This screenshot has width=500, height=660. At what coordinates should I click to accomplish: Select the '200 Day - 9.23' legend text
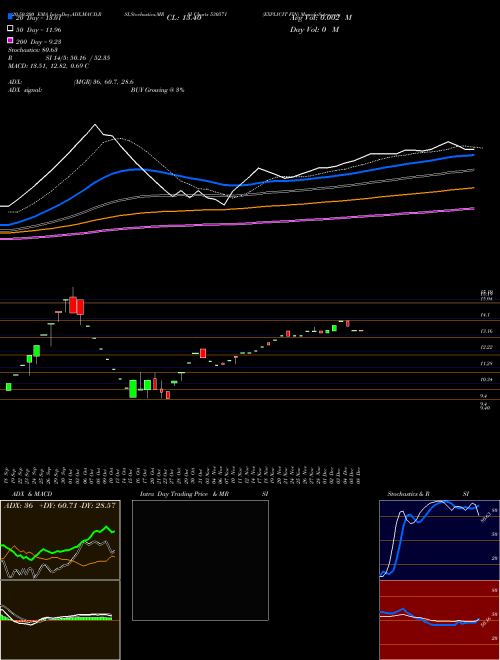[38, 42]
